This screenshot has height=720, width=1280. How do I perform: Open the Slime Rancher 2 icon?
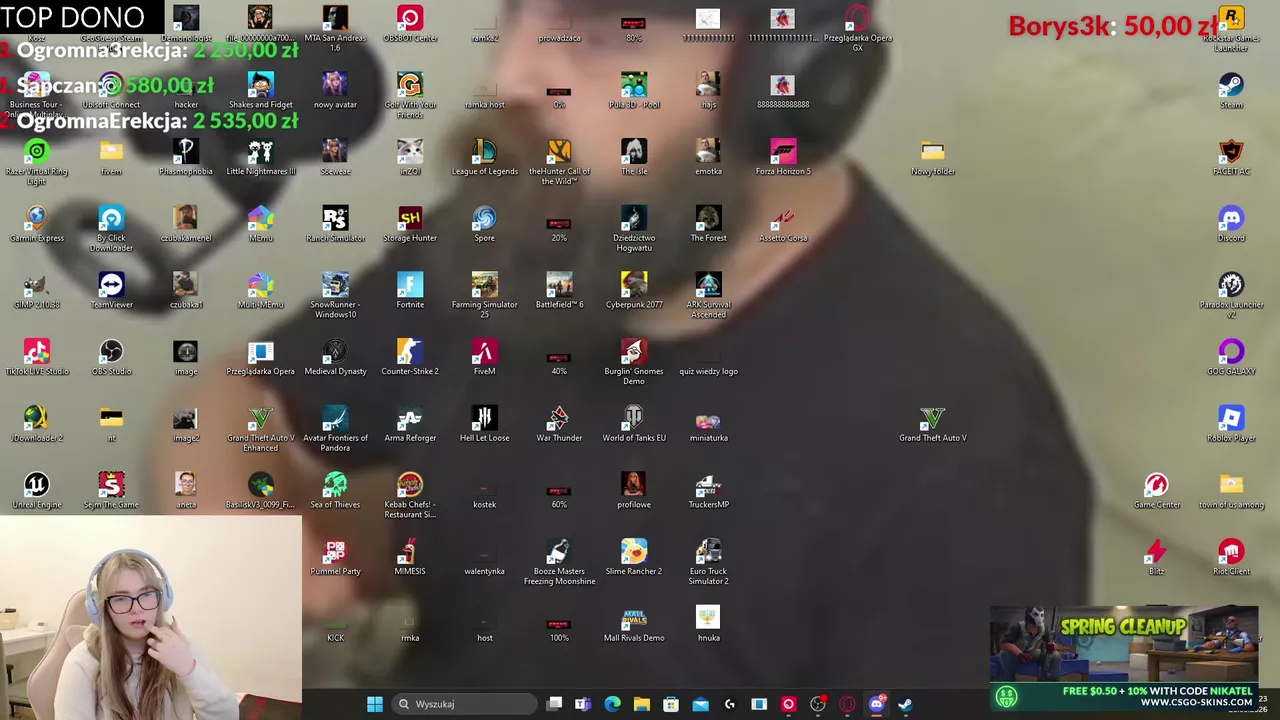[634, 552]
